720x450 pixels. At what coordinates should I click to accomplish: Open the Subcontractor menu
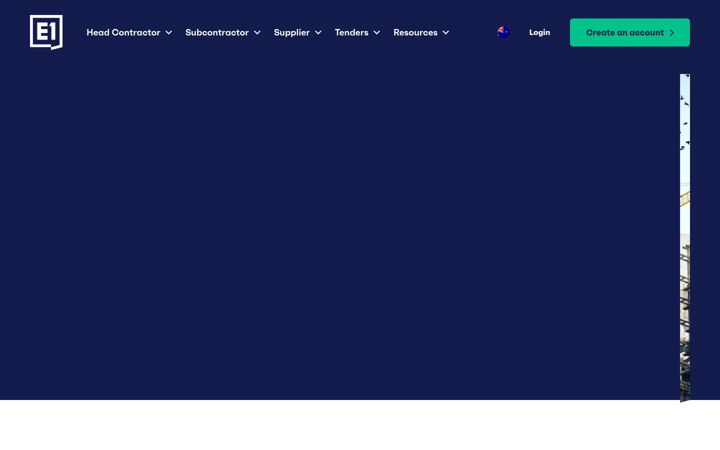[x=217, y=33]
